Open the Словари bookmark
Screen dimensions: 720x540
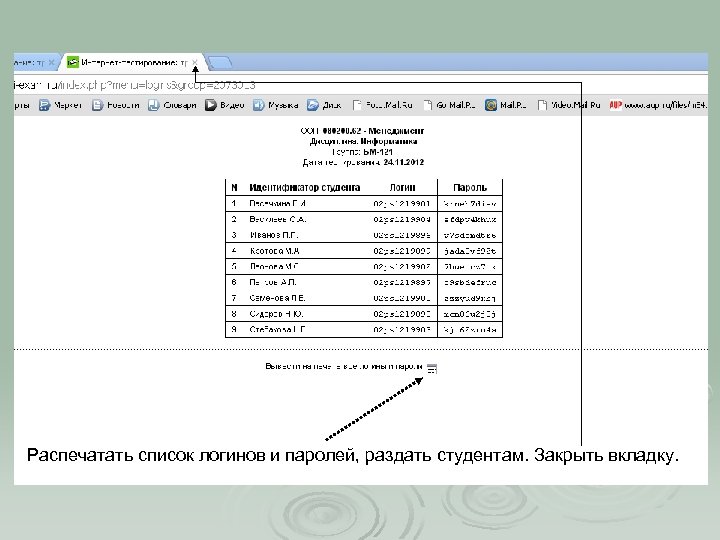172,105
